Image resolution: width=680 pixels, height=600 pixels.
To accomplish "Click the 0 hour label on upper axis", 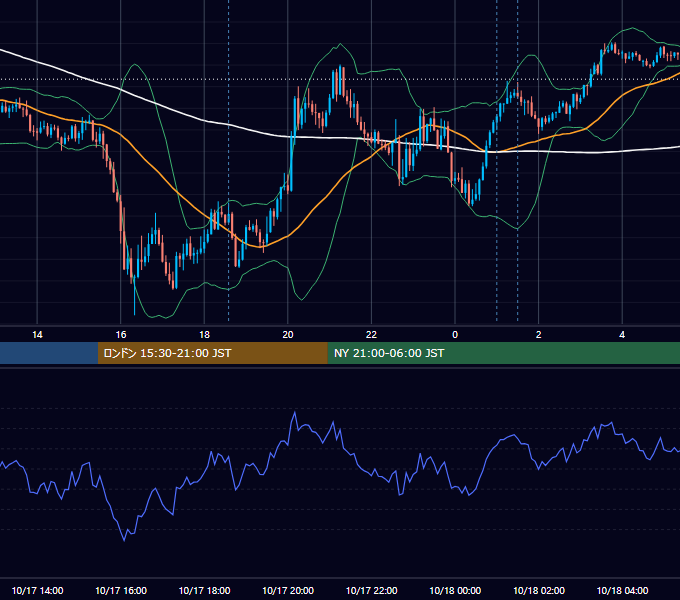I will (x=455, y=335).
